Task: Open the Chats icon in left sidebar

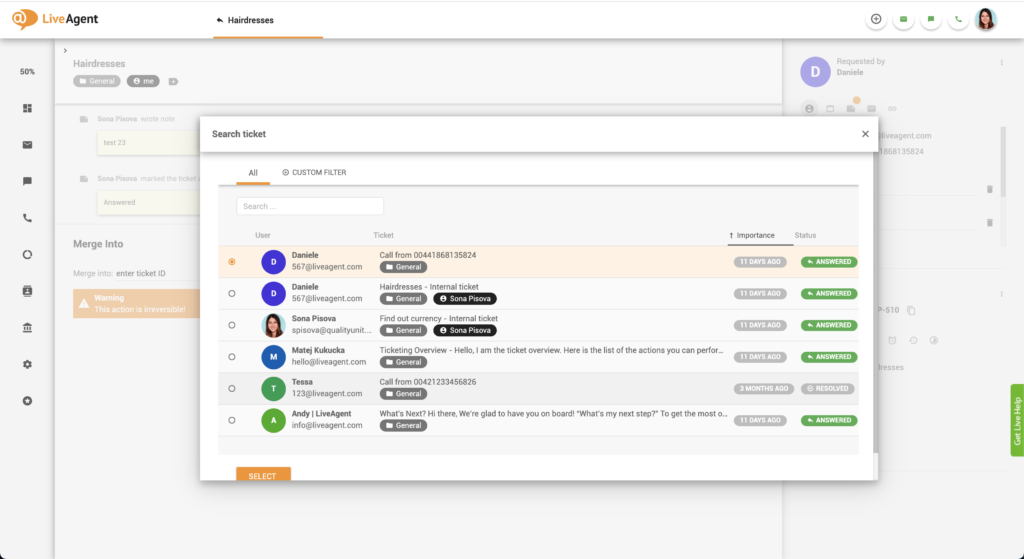Action: coord(27,181)
